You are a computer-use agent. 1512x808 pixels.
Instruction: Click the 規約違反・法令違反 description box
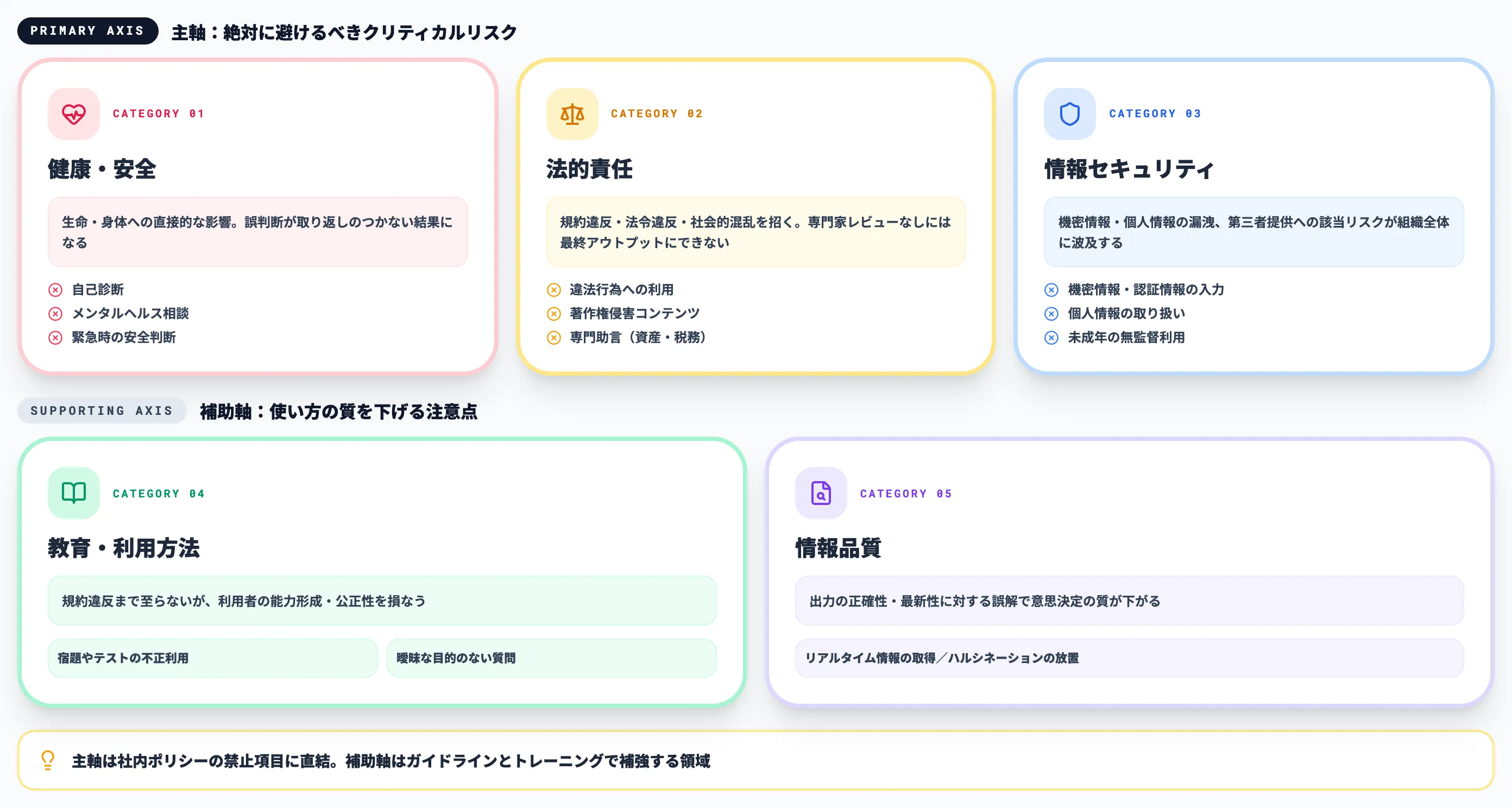point(755,232)
